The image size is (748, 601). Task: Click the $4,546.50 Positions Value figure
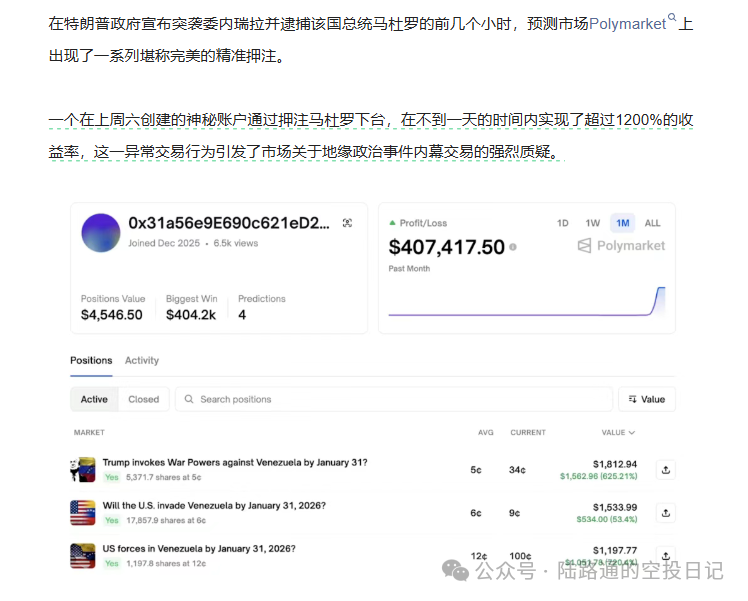click(112, 315)
